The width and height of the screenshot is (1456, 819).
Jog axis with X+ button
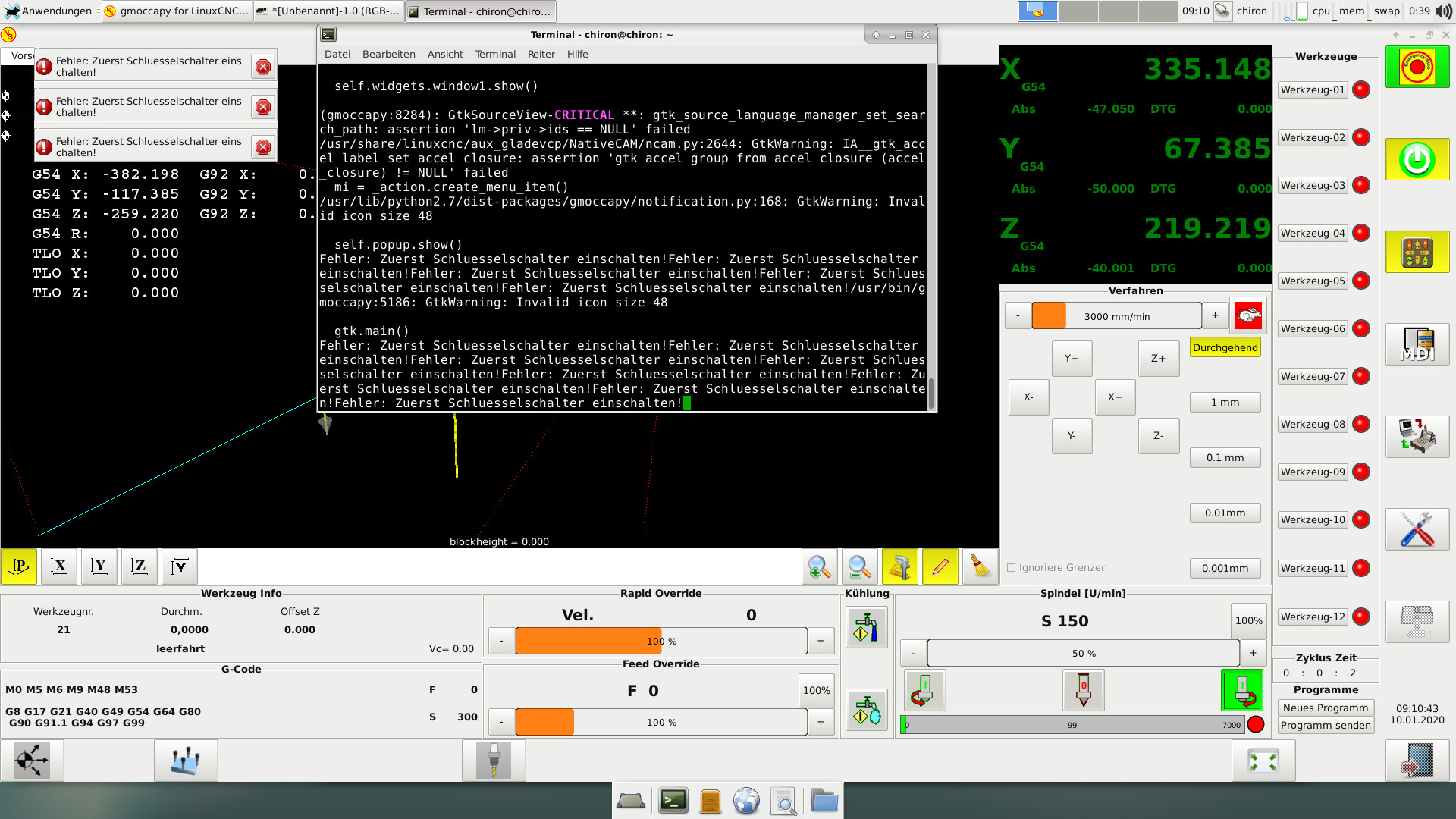1115,397
